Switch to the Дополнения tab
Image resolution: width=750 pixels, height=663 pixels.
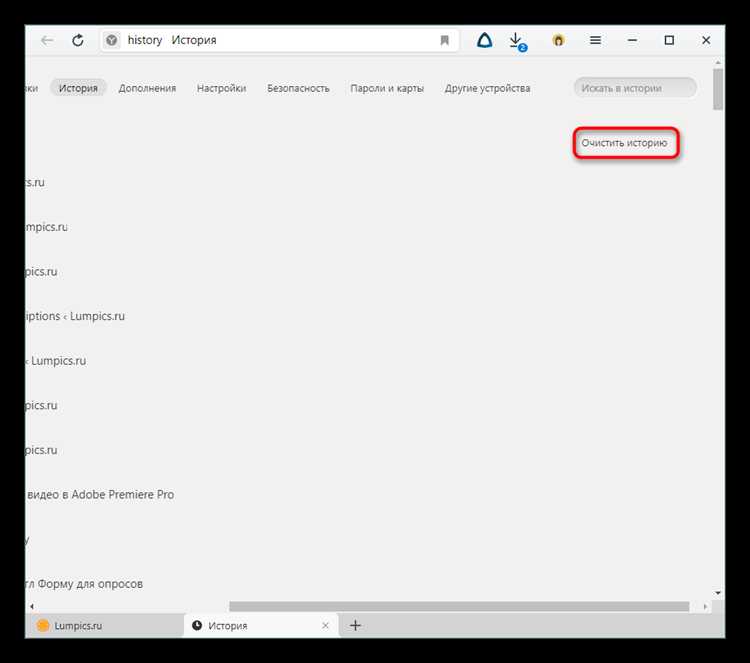[147, 88]
